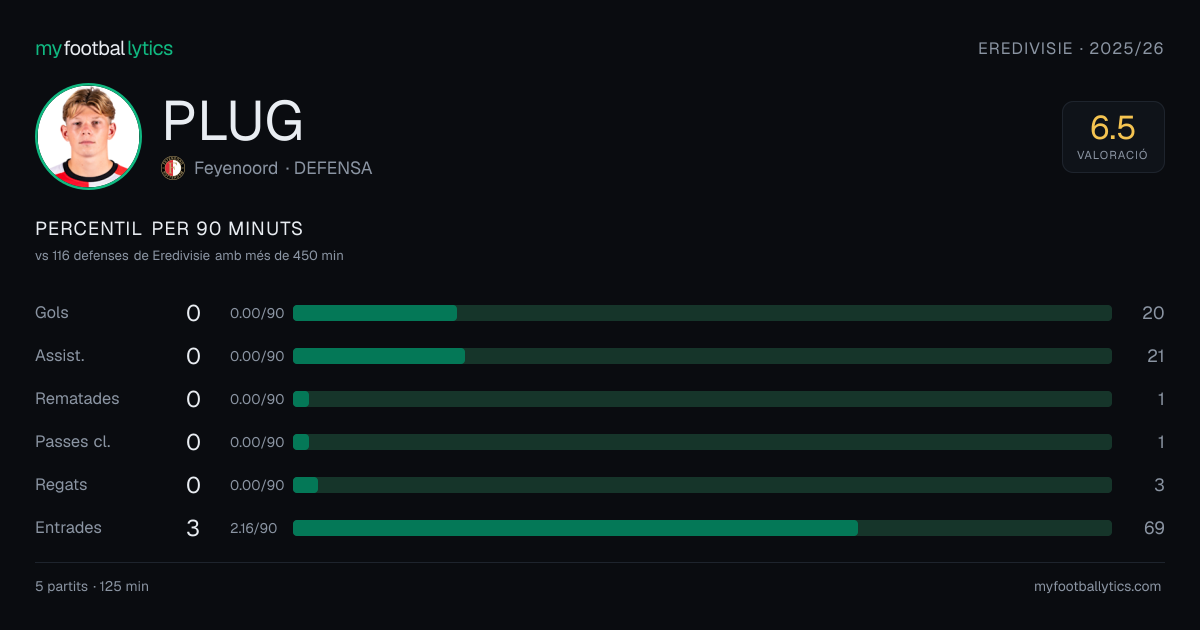The height and width of the screenshot is (630, 1200).
Task: Click the 2.16/90 per-90 value
Action: coord(254,528)
